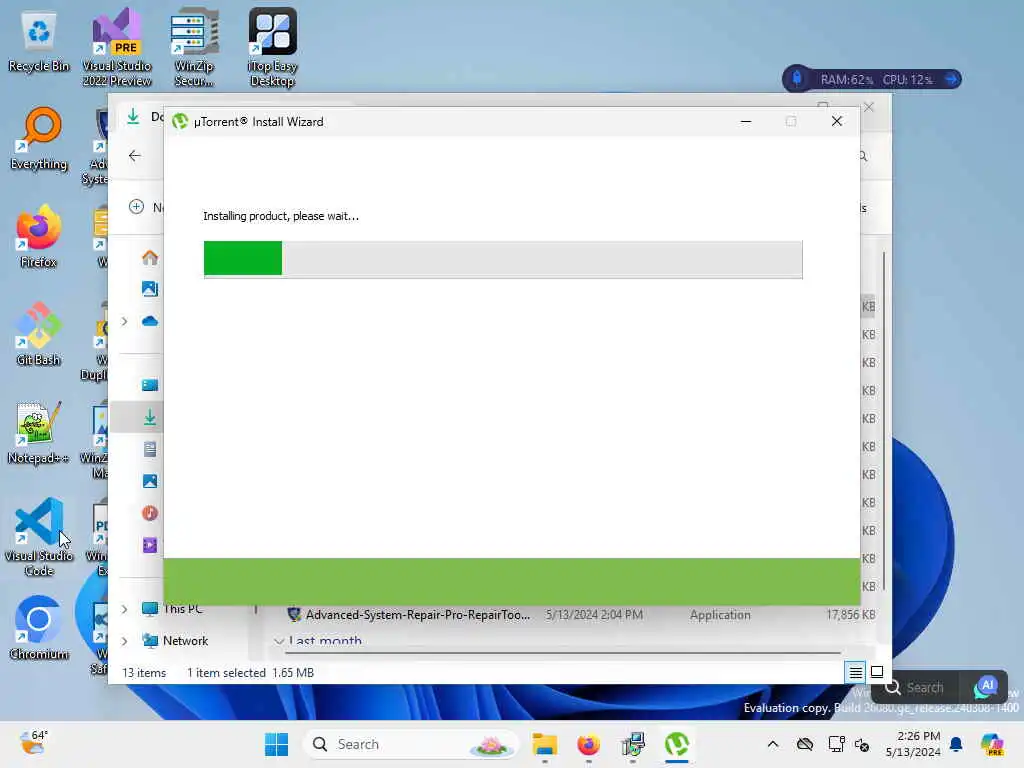The width and height of the screenshot is (1024, 768).
Task: Go back in File Explorer
Action: [135, 155]
